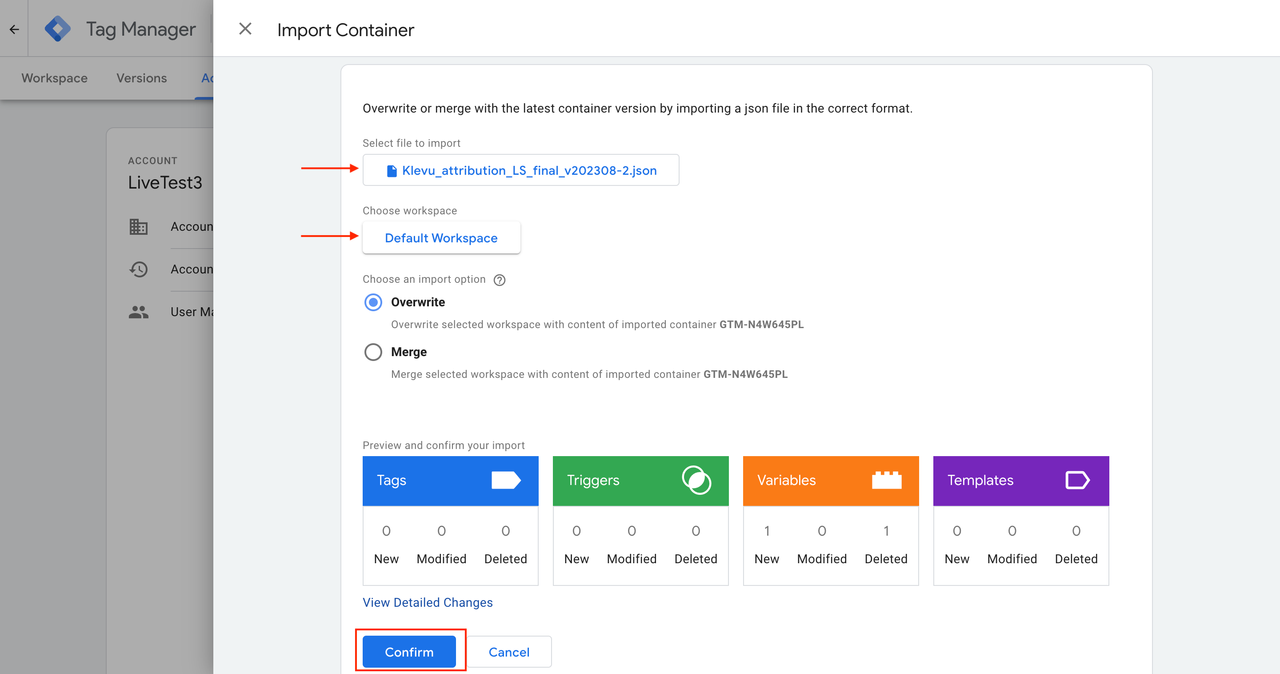Select the Overwrite import option
1280x674 pixels.
373,302
